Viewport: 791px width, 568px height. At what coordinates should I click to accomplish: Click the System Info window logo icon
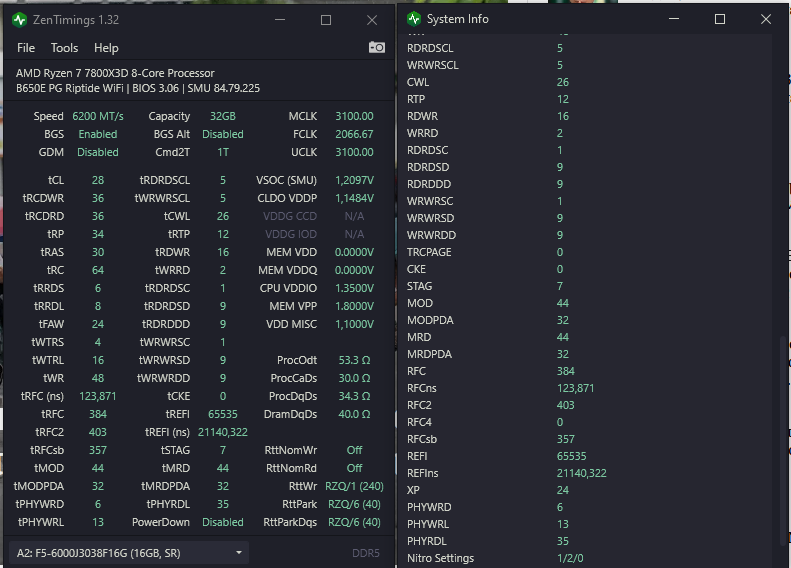[414, 19]
